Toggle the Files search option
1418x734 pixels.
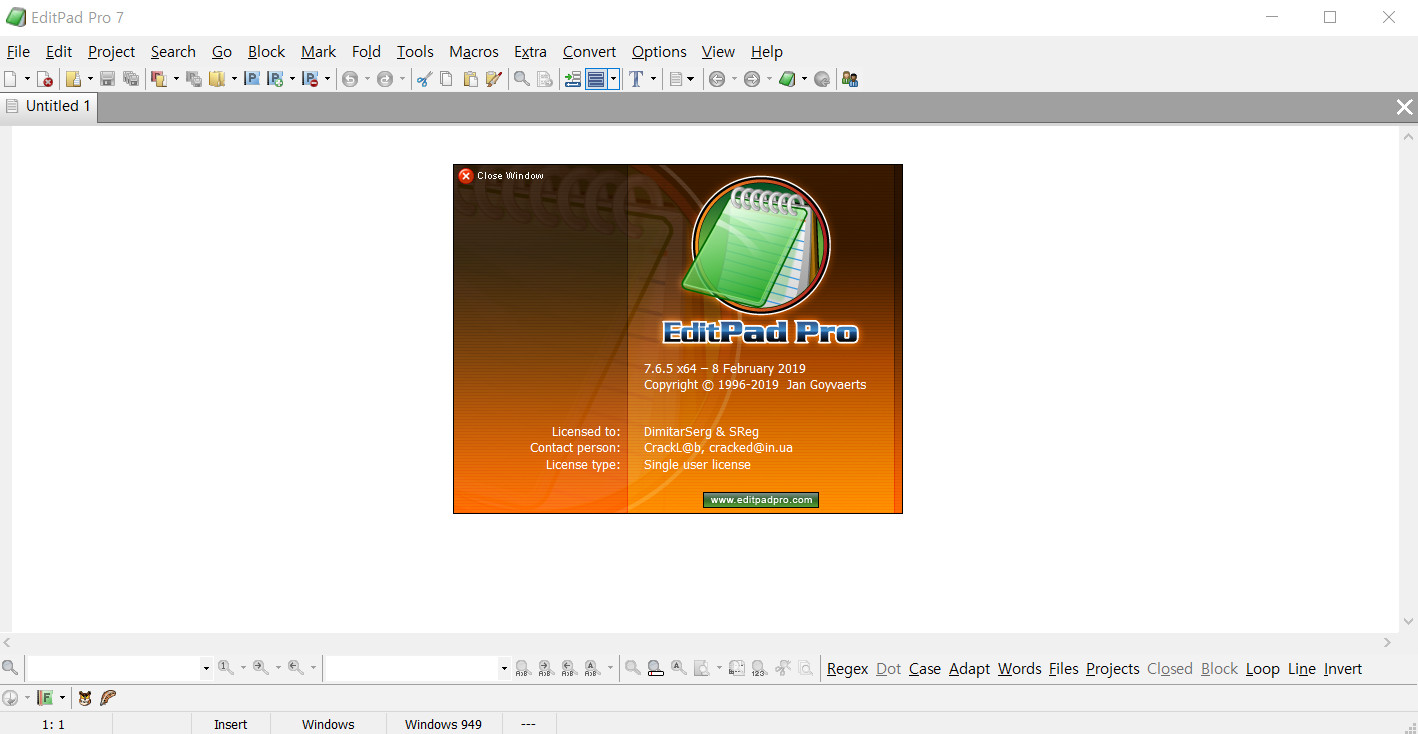click(1064, 669)
